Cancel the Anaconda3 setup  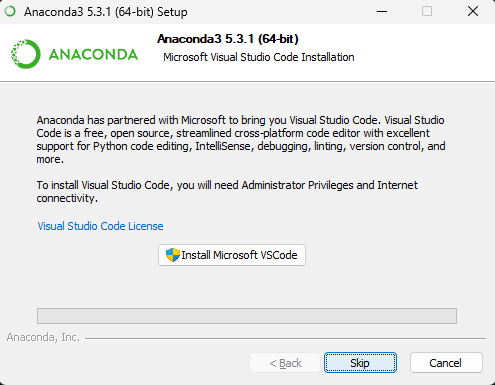click(x=446, y=363)
